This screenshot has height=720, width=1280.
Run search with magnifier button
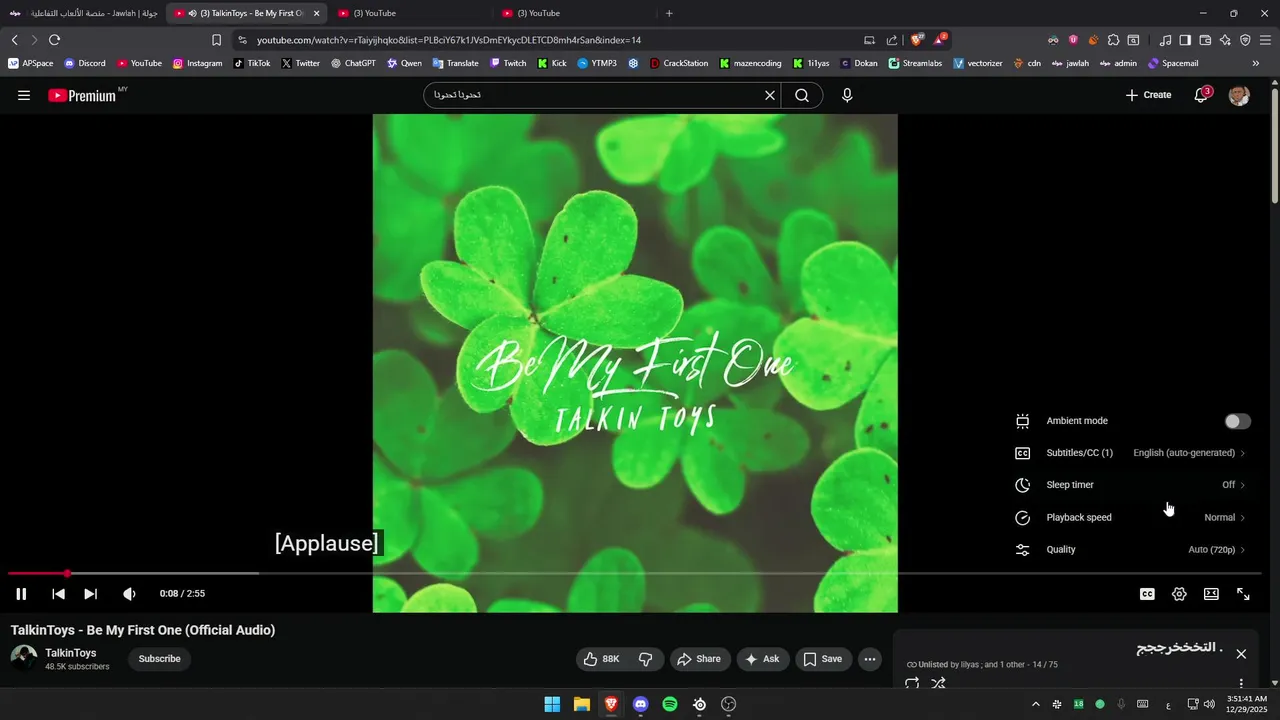click(802, 95)
